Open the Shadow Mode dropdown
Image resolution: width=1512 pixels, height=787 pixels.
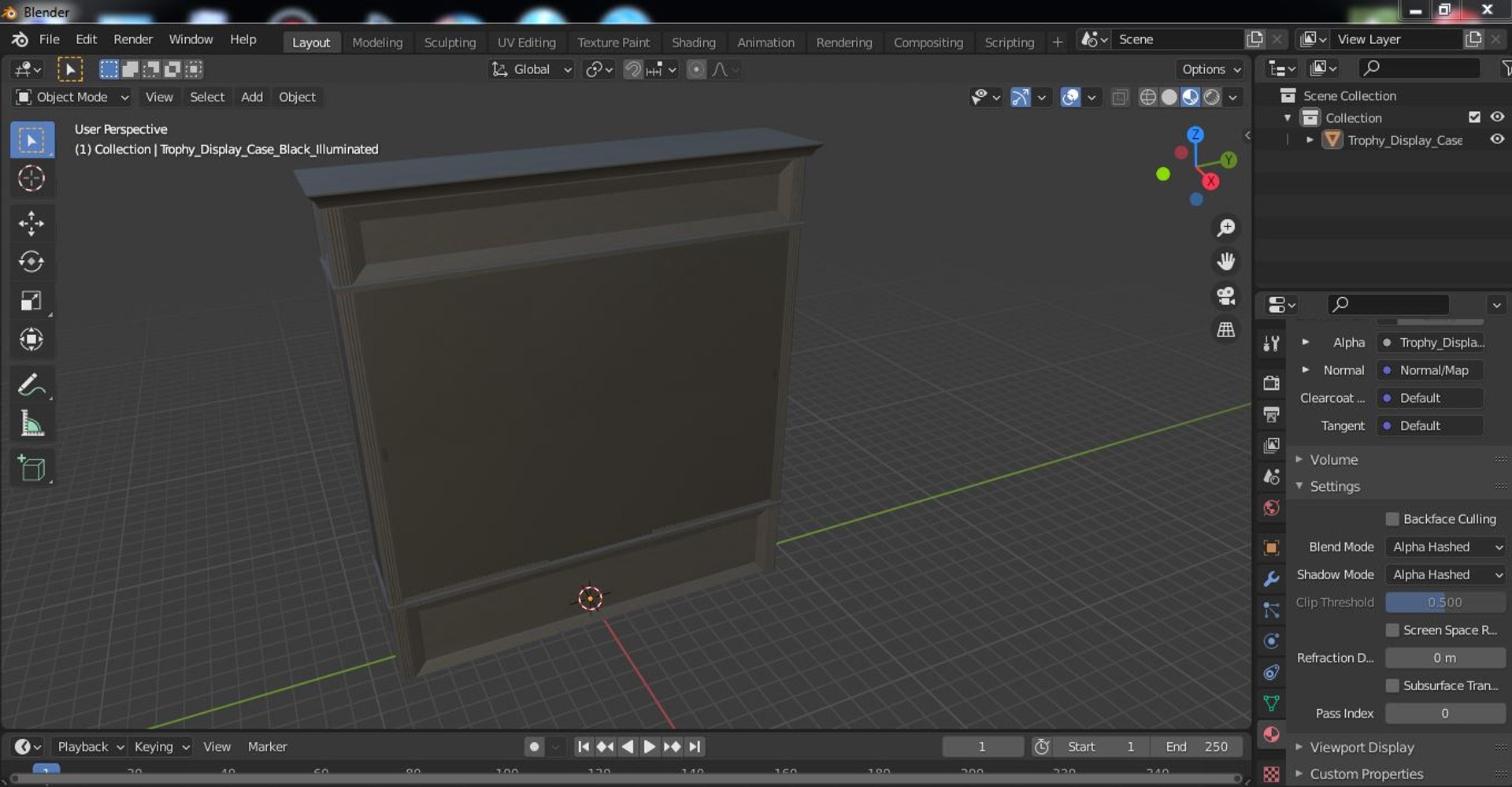tap(1446, 574)
